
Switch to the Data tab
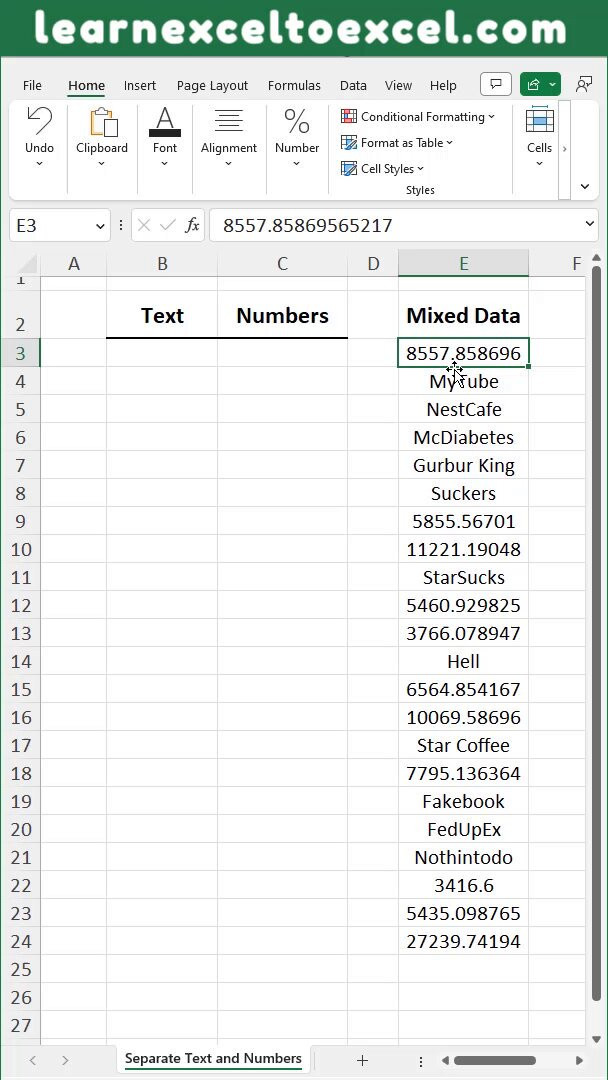(353, 85)
